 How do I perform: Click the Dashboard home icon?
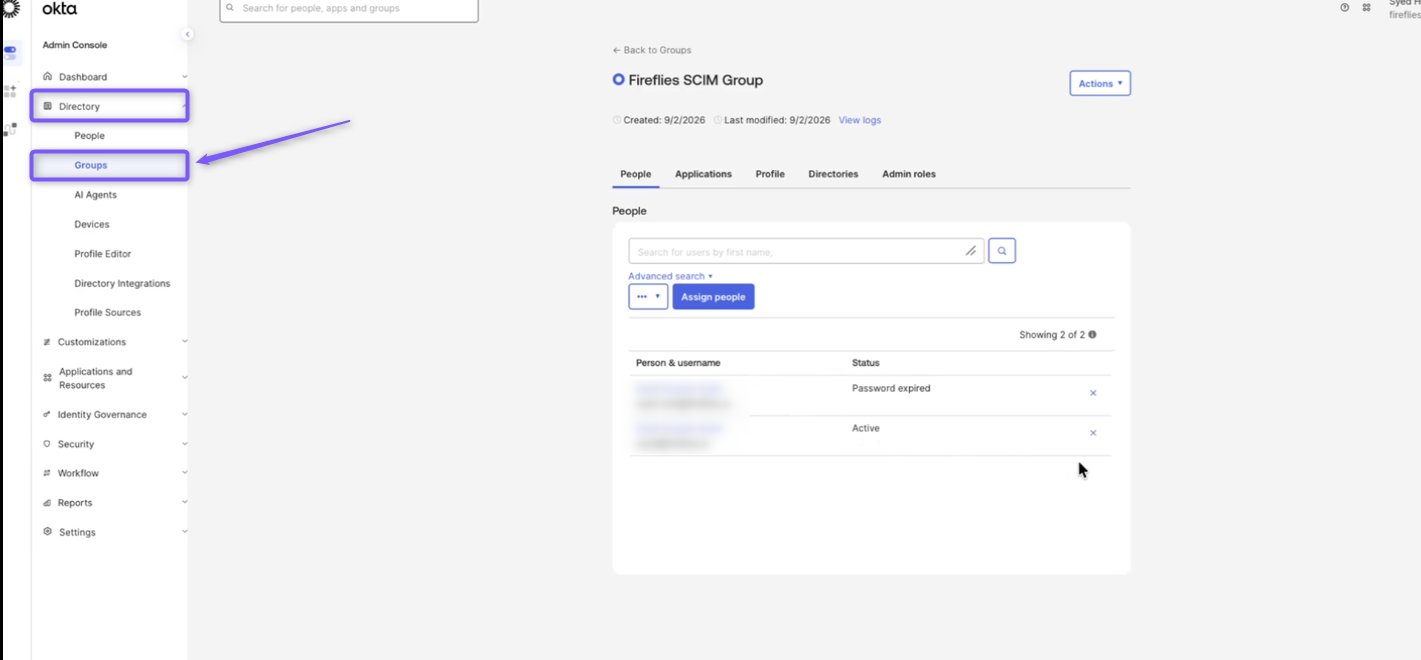point(47,77)
